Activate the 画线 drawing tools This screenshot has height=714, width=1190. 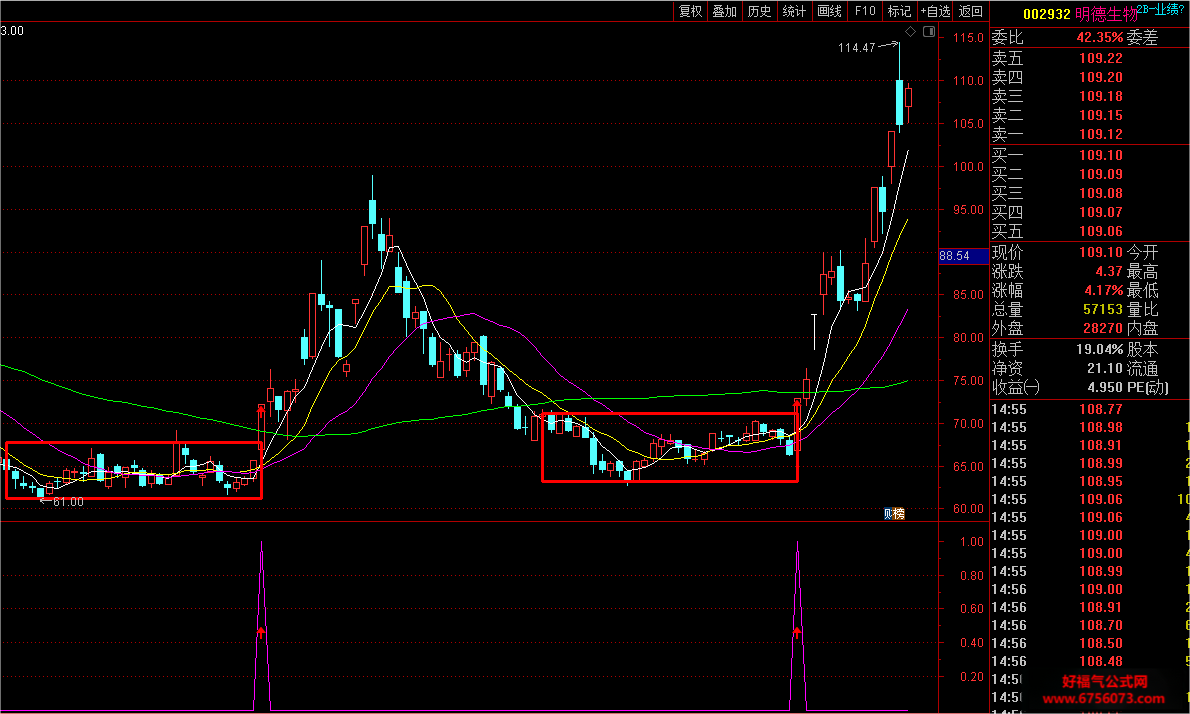pos(829,11)
